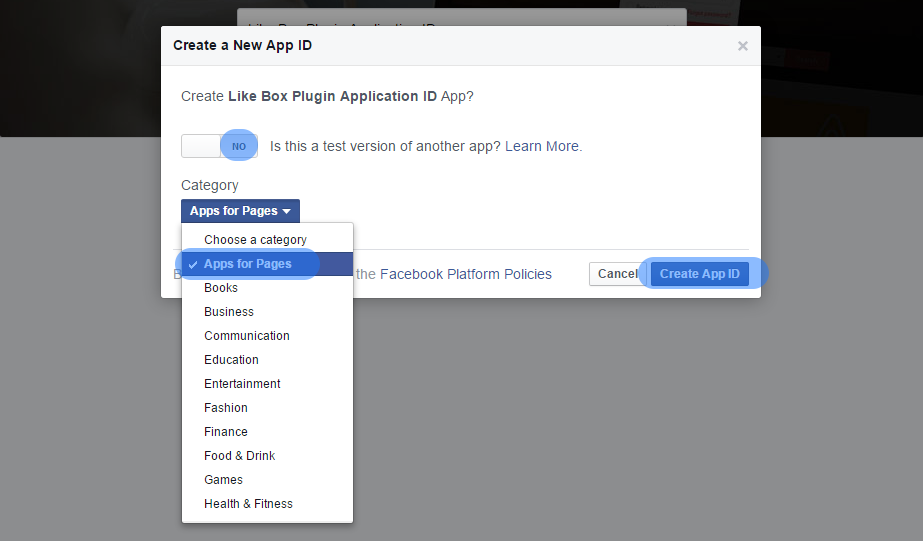
Task: Pick Games from the dropdown list
Action: 223,480
